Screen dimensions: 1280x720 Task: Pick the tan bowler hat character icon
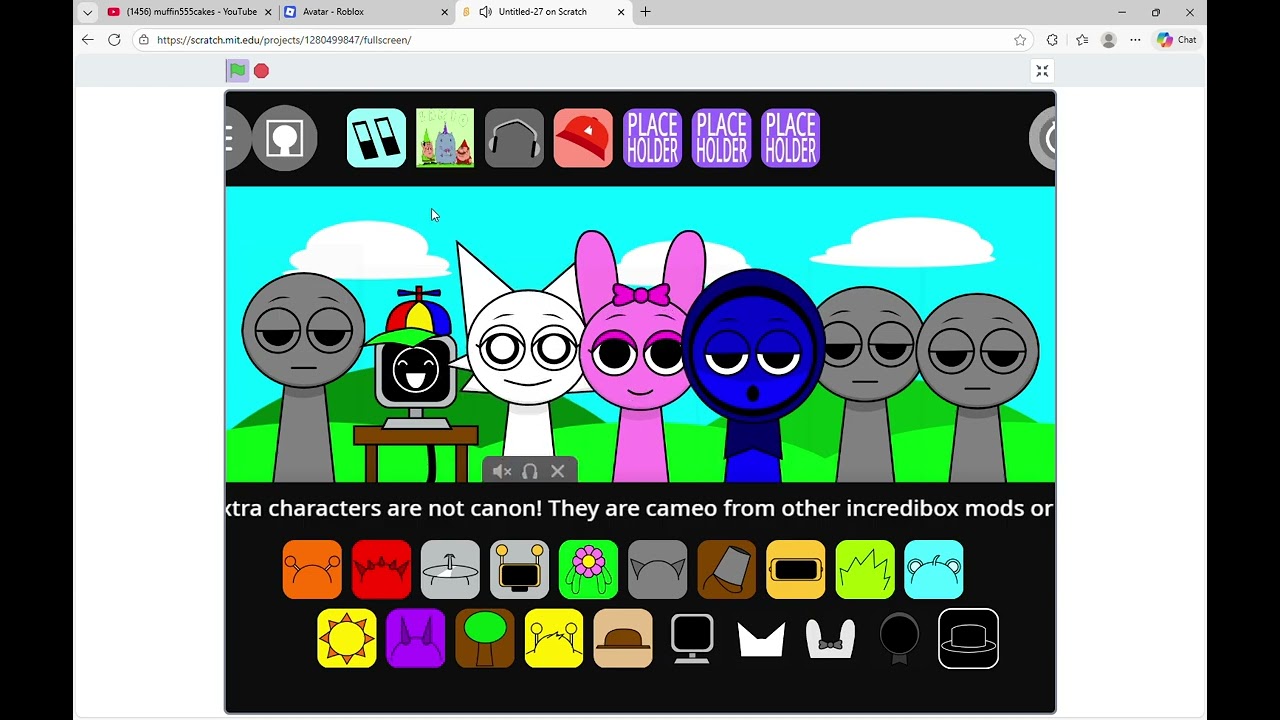(623, 638)
